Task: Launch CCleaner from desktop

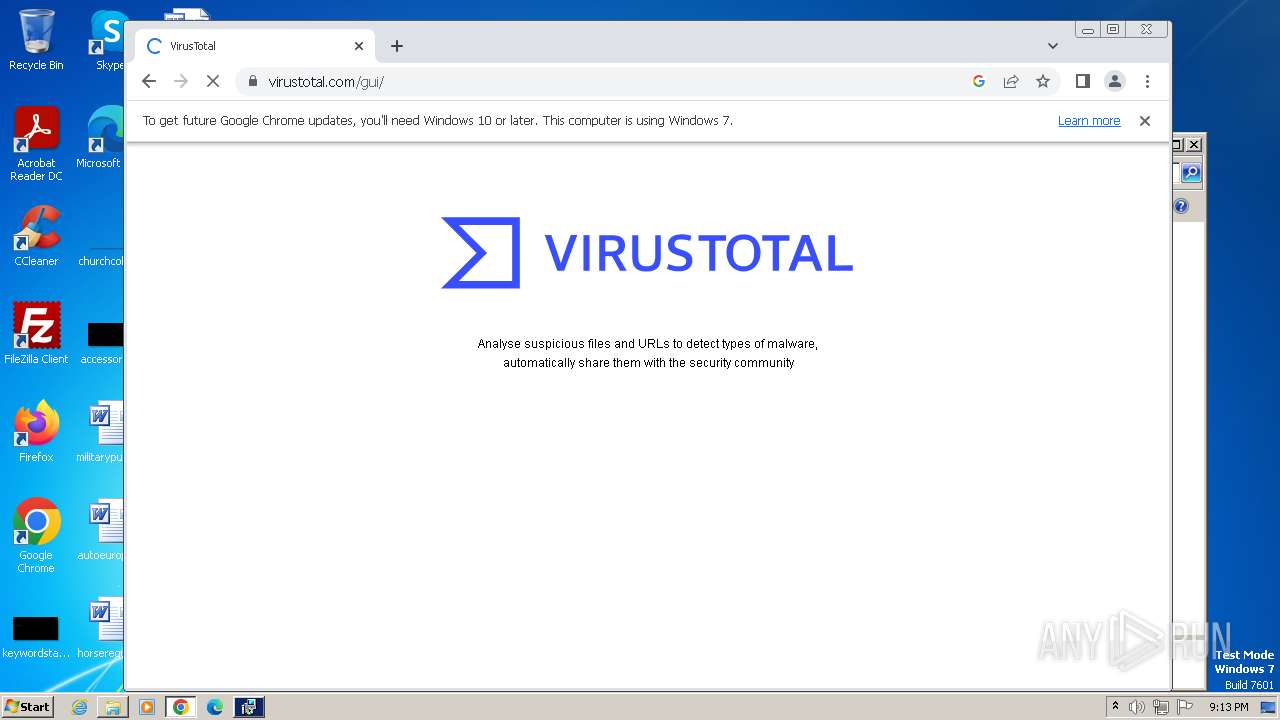Action: tap(36, 237)
